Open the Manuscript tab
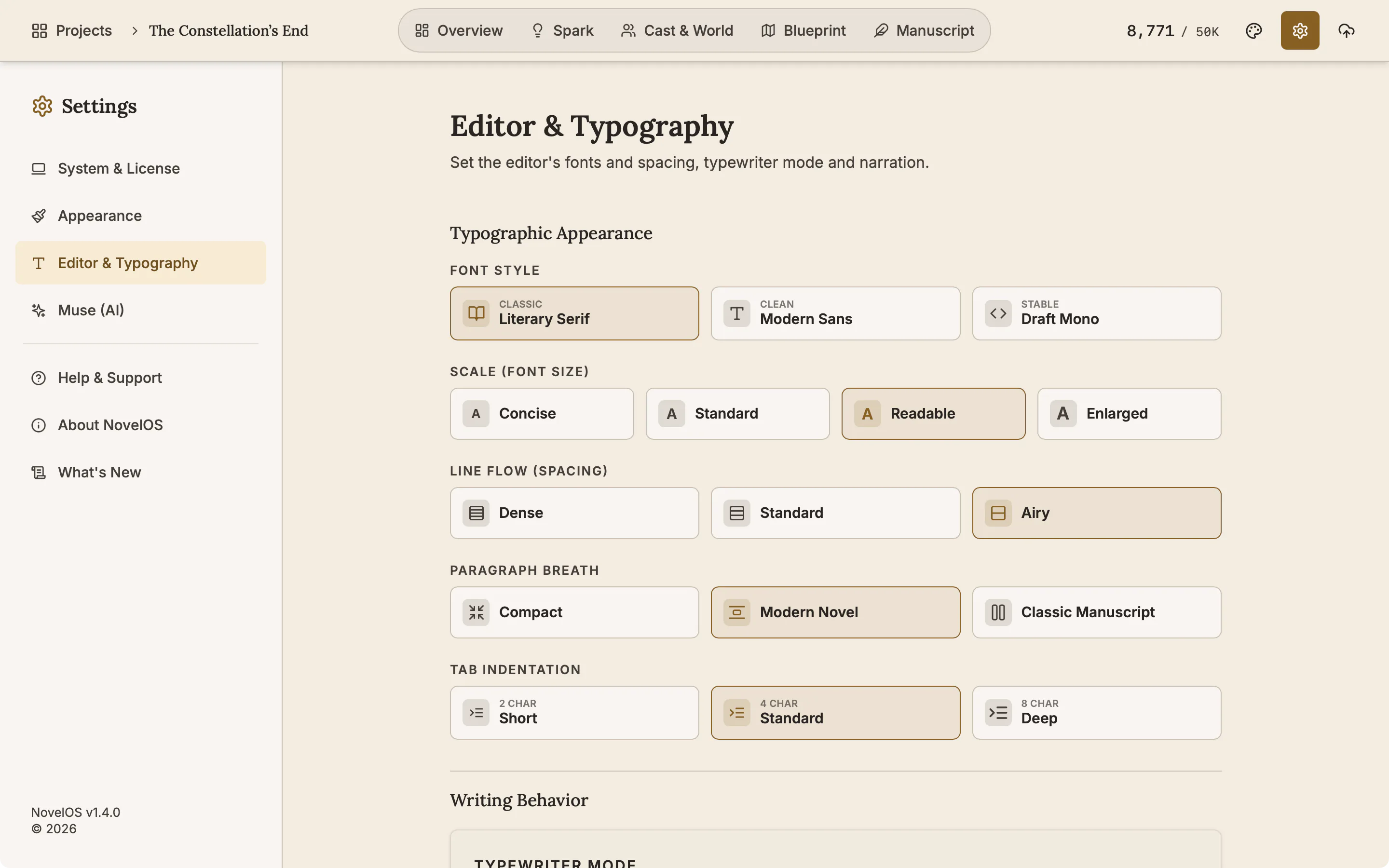This screenshot has width=1389, height=868. coord(924,30)
